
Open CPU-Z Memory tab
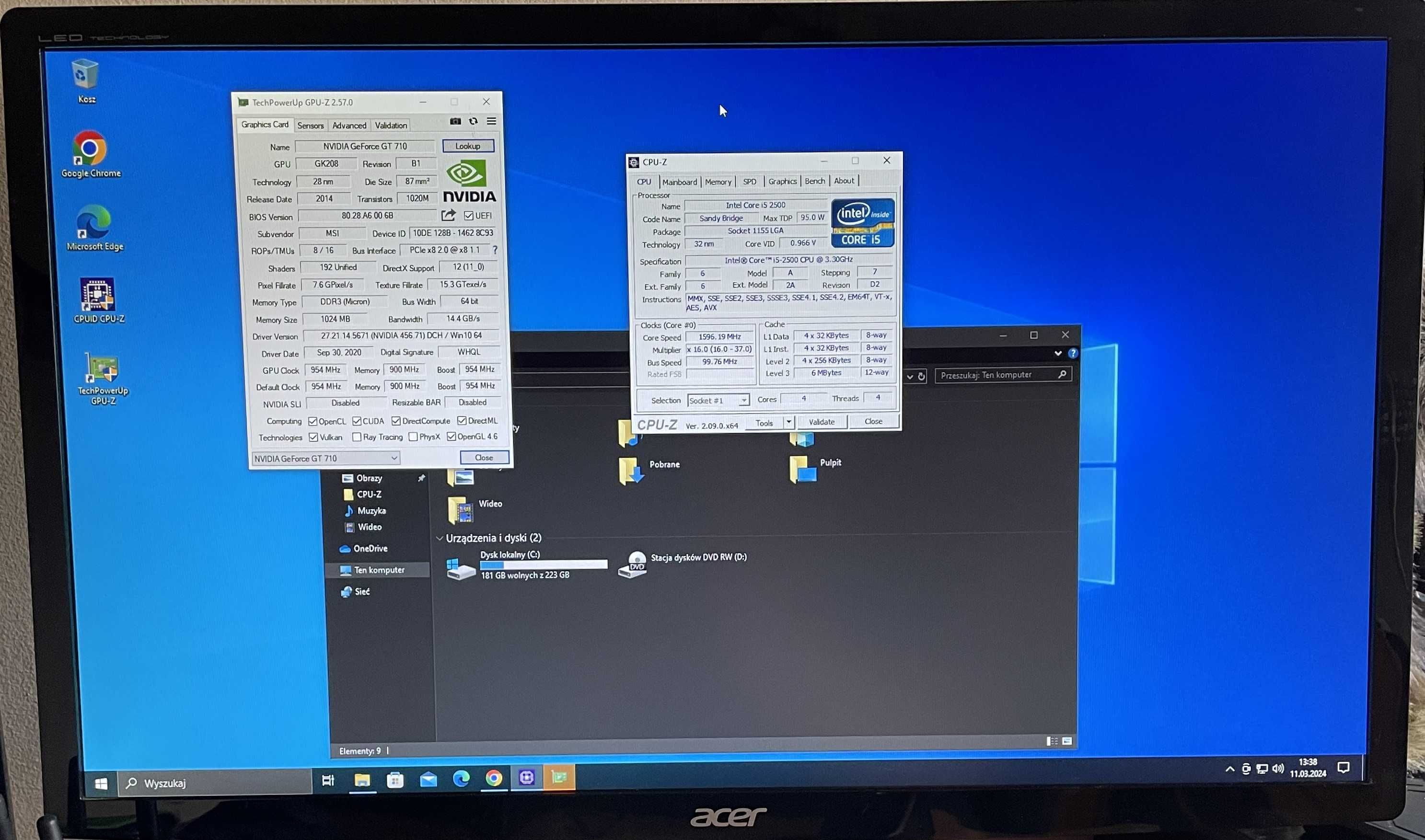[718, 182]
